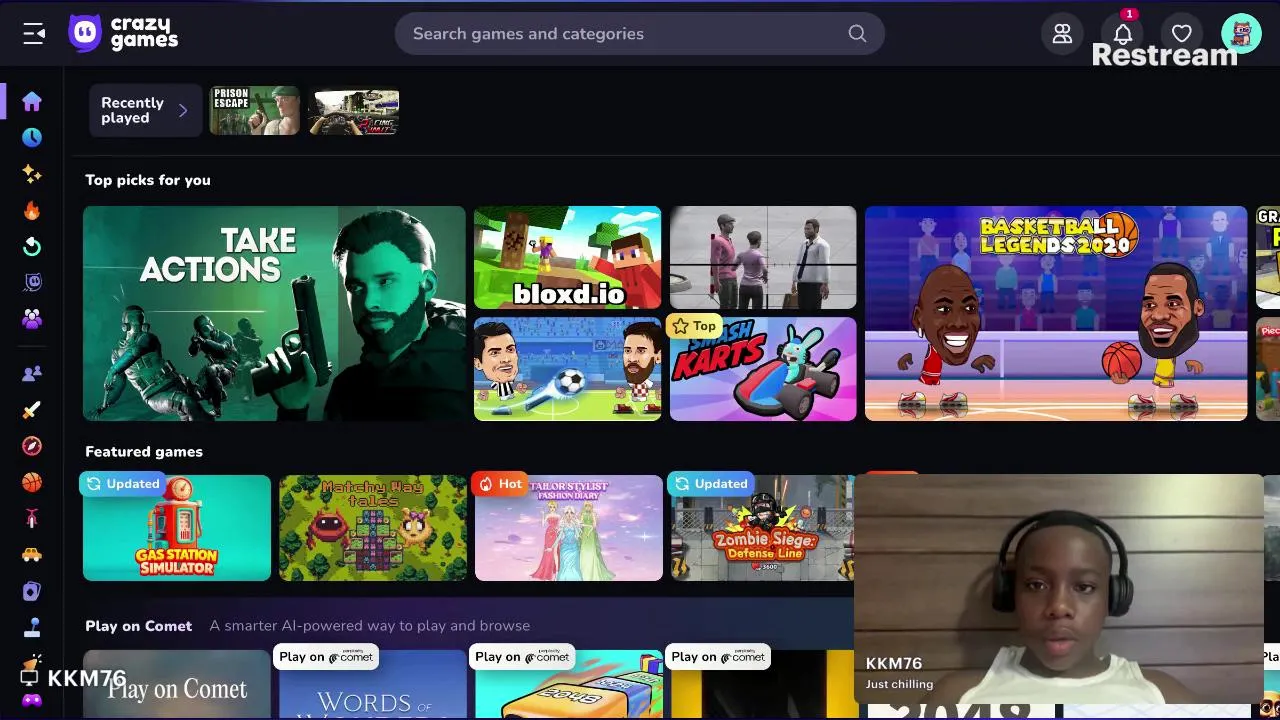Screen dimensions: 1280x720
Task: Click Play on Comet badge on Words card
Action: coord(326,657)
